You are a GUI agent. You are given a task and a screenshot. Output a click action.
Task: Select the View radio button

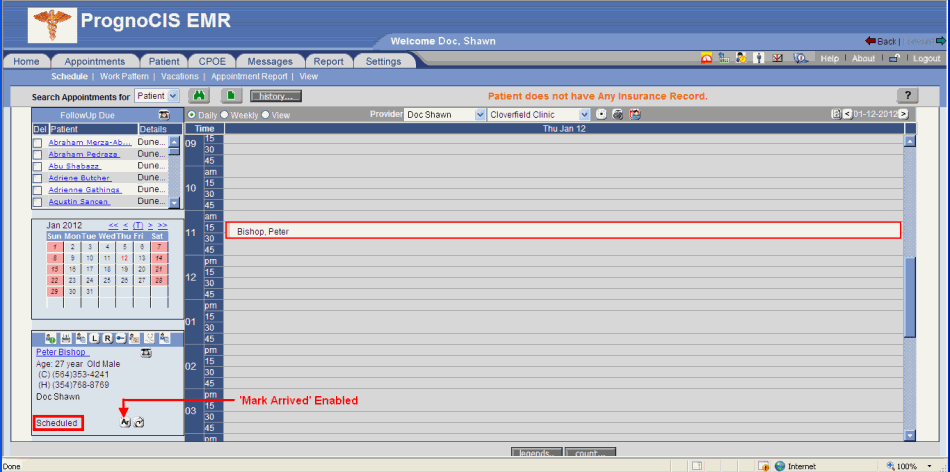click(x=265, y=115)
